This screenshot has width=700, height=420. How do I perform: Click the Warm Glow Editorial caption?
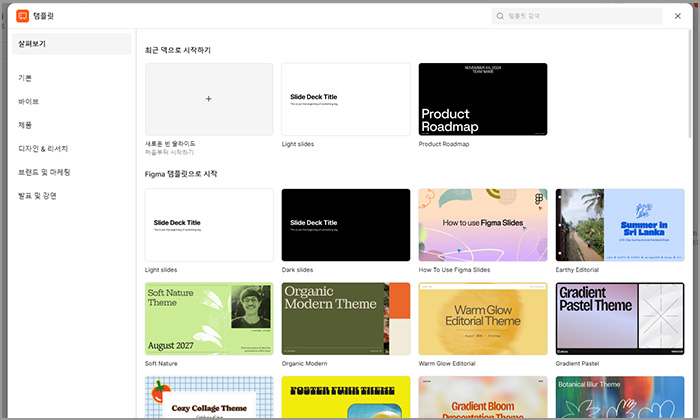[447, 364]
